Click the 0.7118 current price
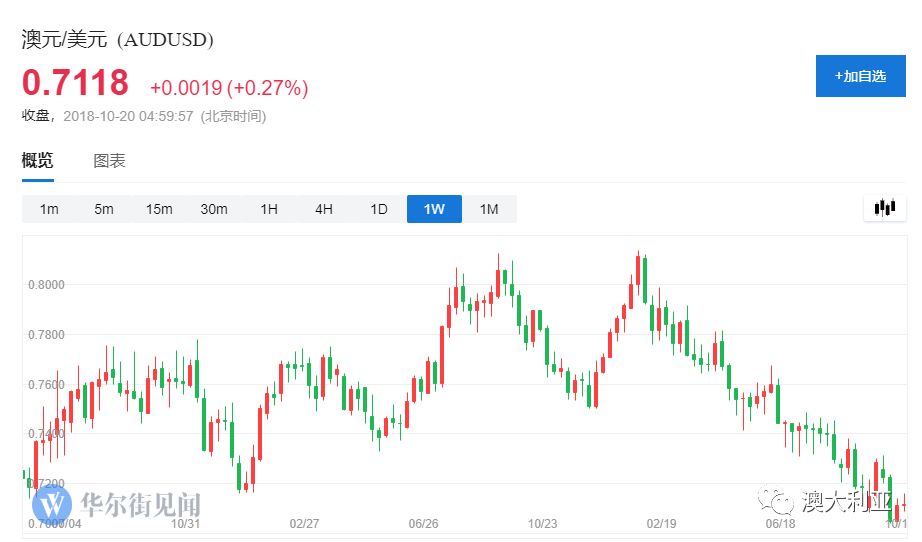The height and width of the screenshot is (542, 922). [76, 82]
